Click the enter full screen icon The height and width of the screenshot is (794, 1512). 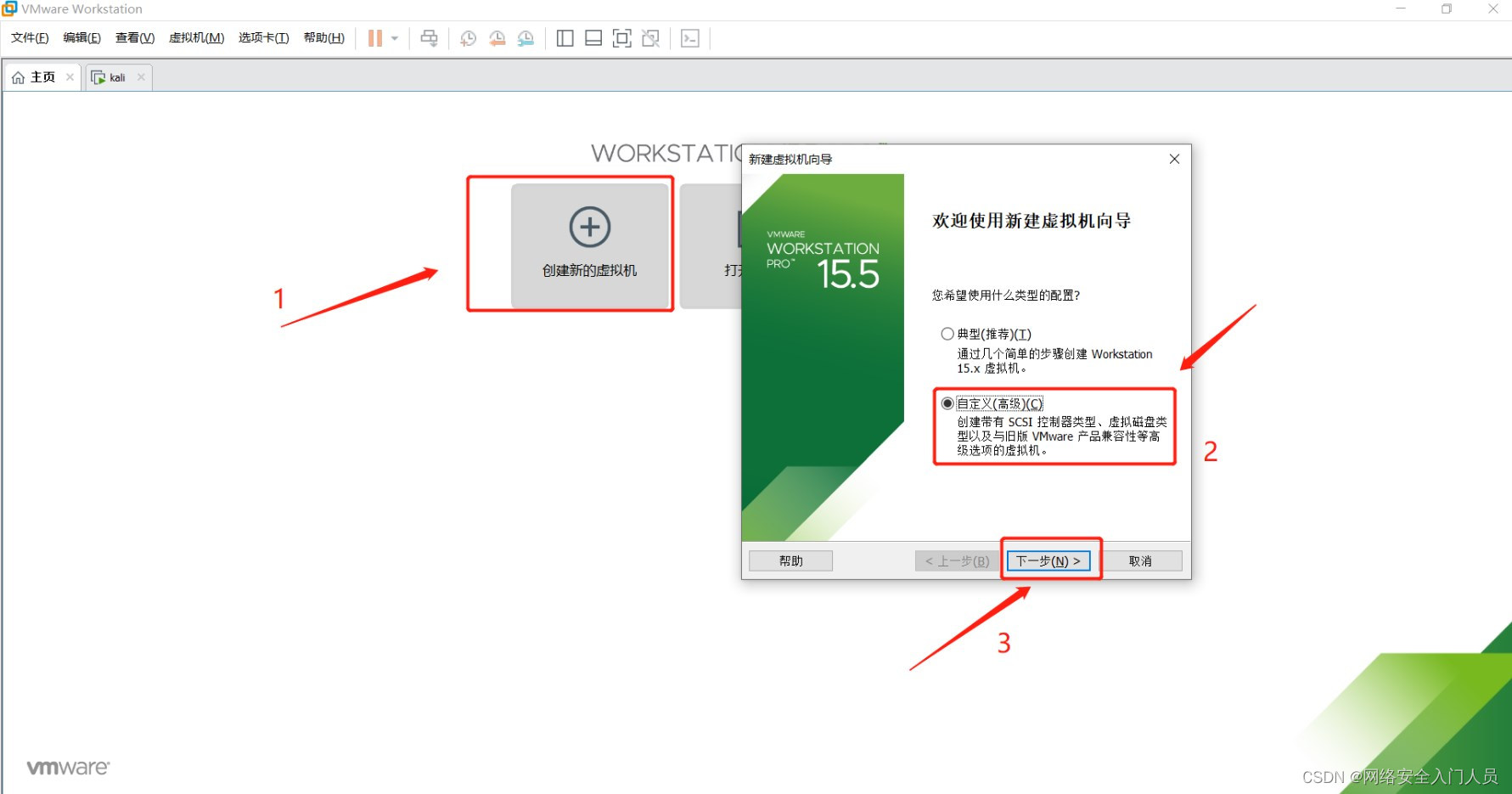pos(622,38)
